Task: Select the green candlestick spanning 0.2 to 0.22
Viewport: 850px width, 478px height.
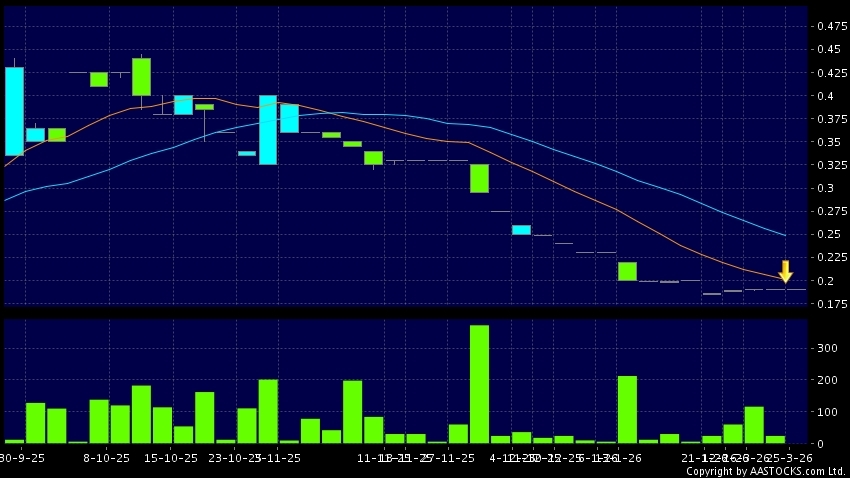Action: [x=627, y=271]
